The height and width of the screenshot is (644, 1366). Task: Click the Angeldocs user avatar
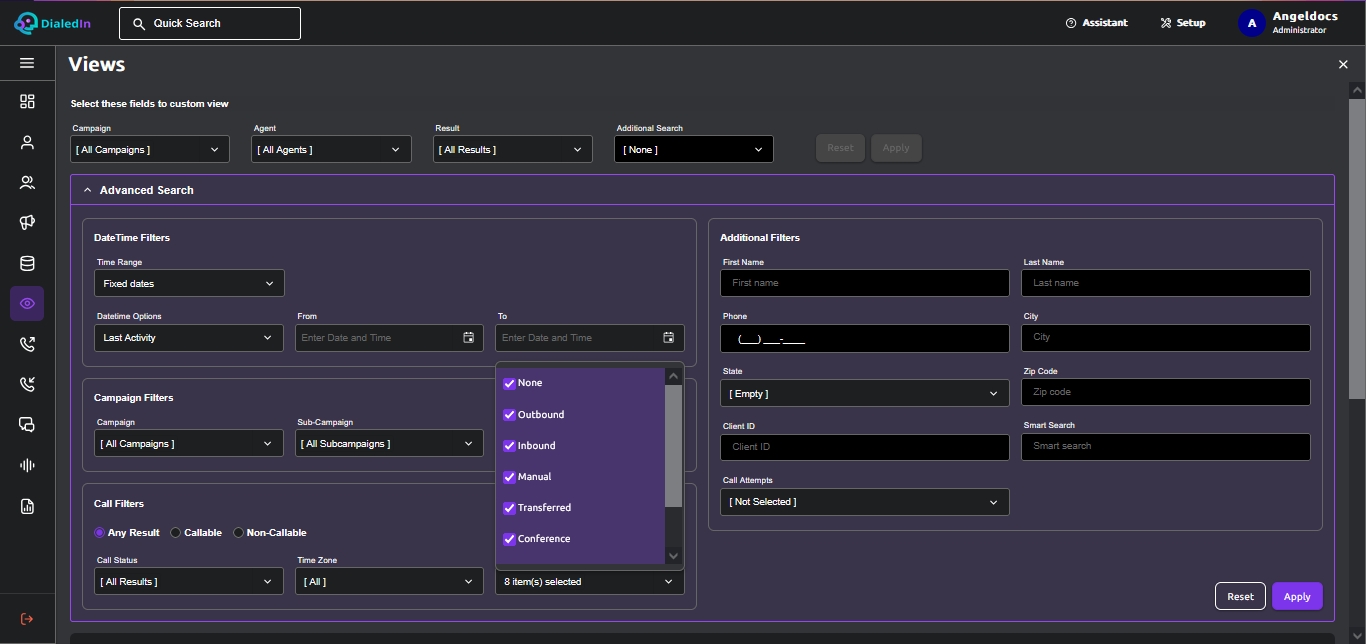pos(1252,23)
